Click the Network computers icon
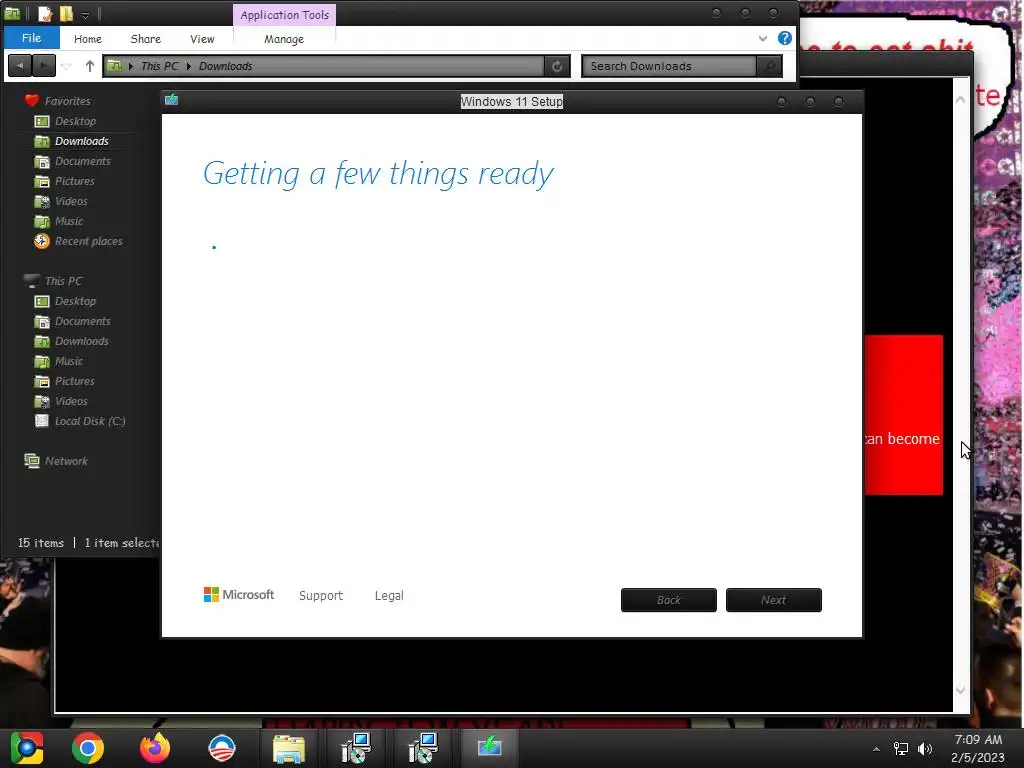 31,461
